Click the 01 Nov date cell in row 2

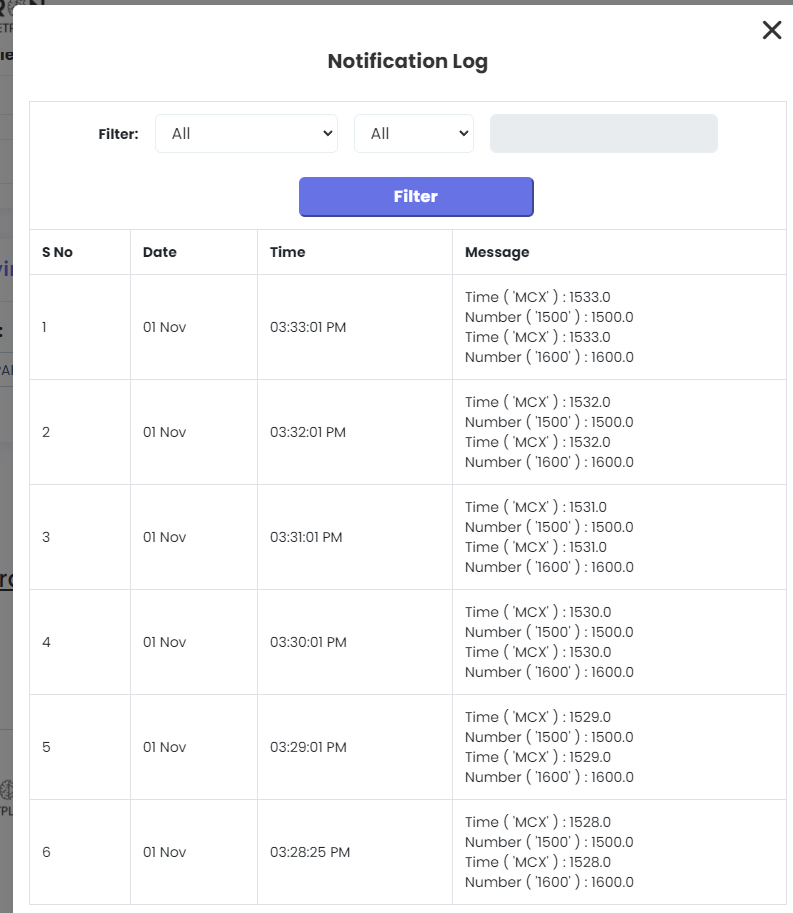164,432
